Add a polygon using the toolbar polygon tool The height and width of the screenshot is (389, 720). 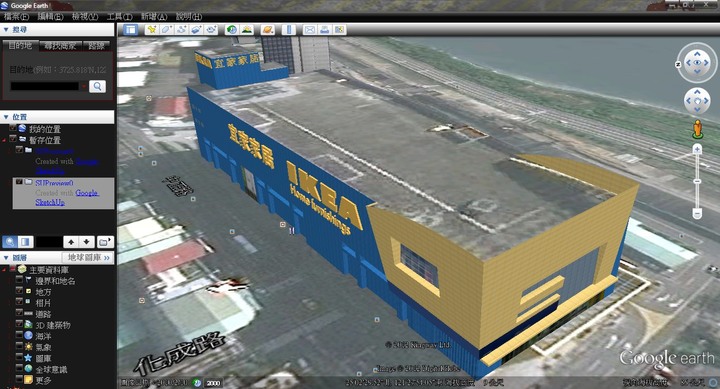[x=166, y=30]
